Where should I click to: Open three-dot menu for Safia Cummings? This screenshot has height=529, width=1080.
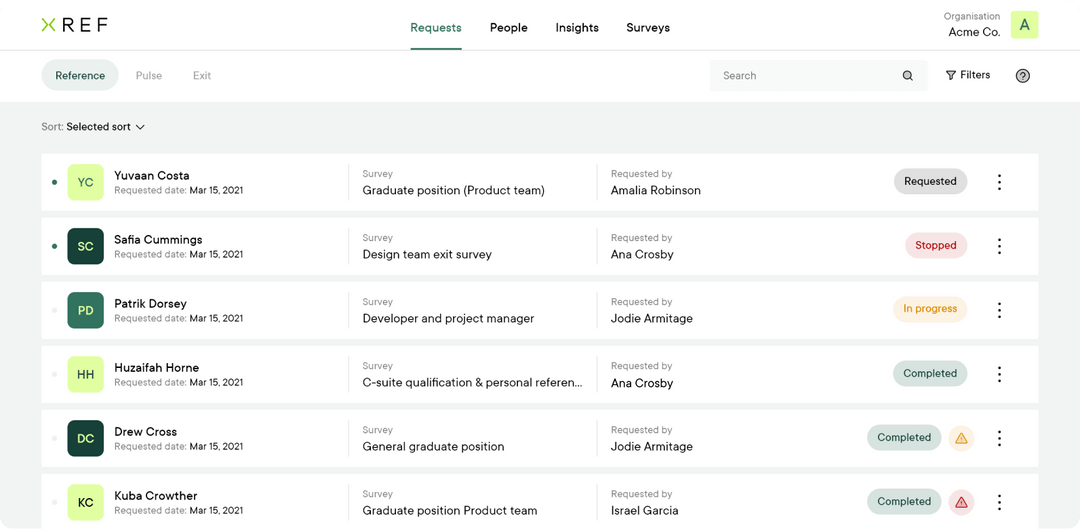(999, 246)
